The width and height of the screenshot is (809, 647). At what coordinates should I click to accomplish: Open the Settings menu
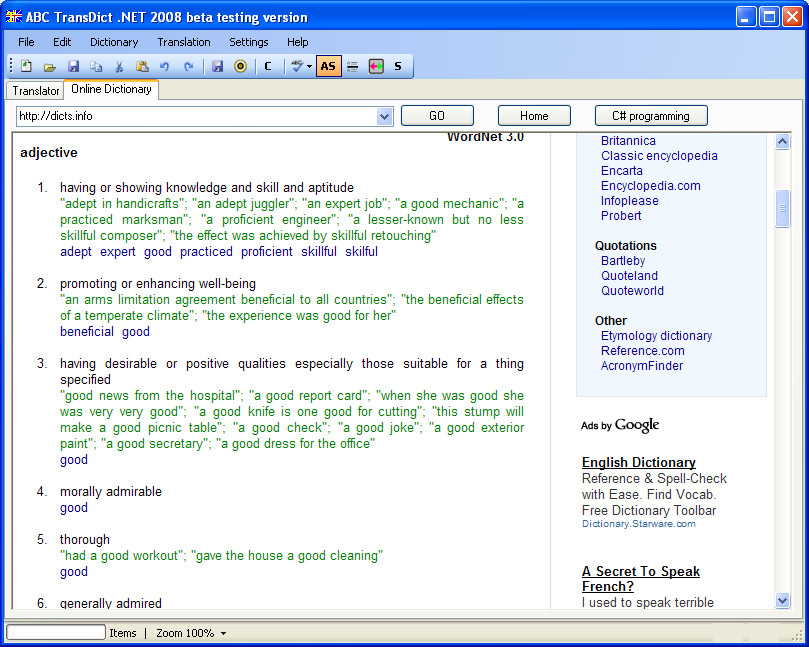(249, 42)
